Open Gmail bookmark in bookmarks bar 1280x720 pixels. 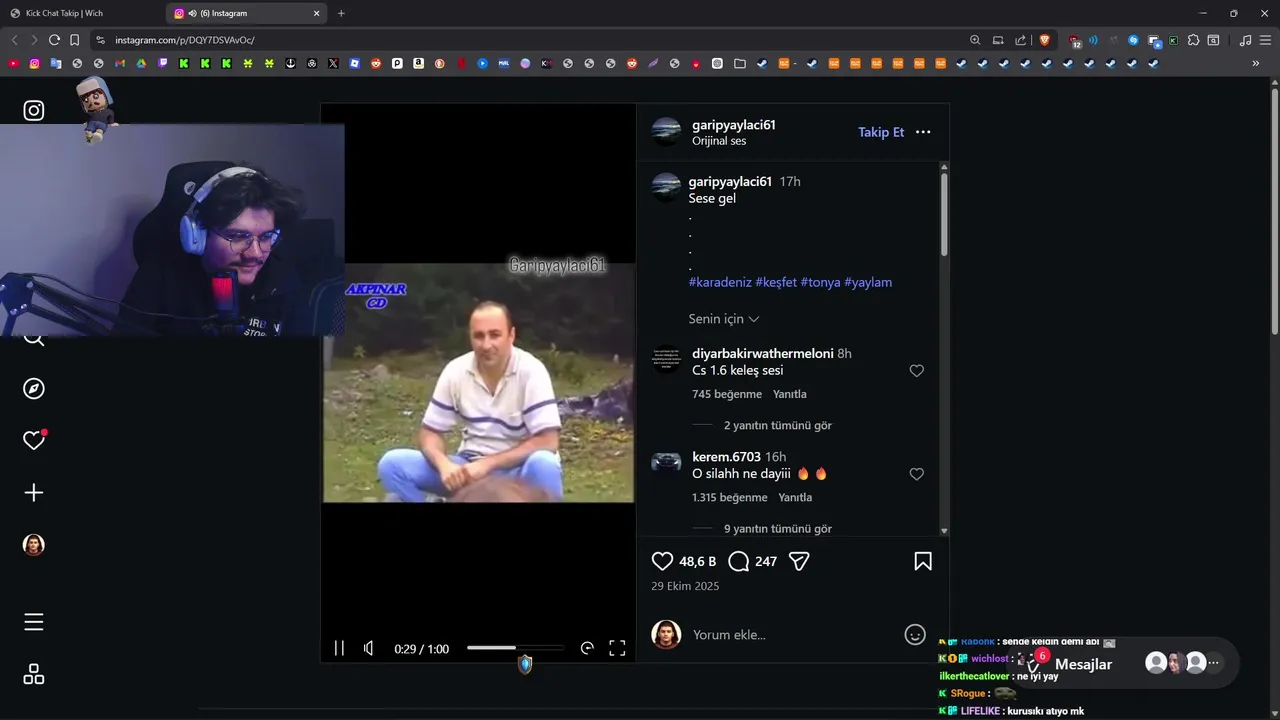coord(120,63)
